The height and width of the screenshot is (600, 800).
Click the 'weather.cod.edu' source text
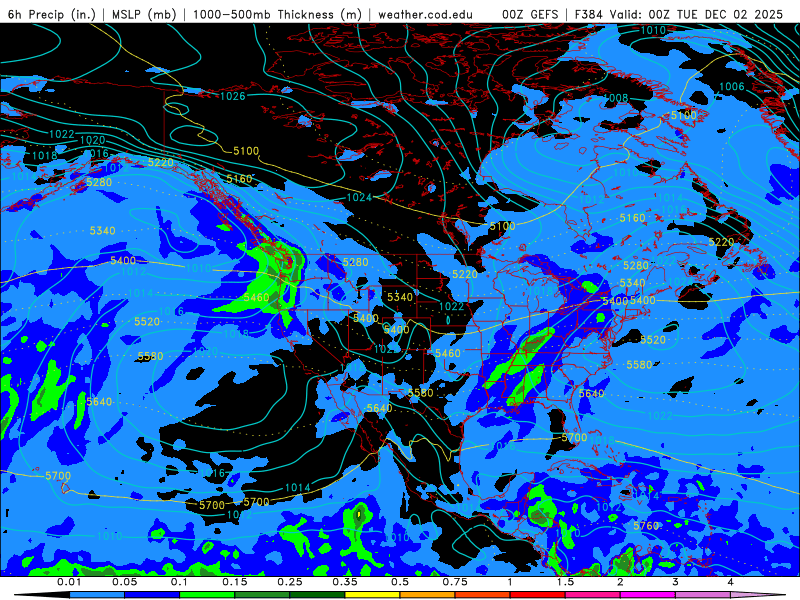(x=426, y=14)
